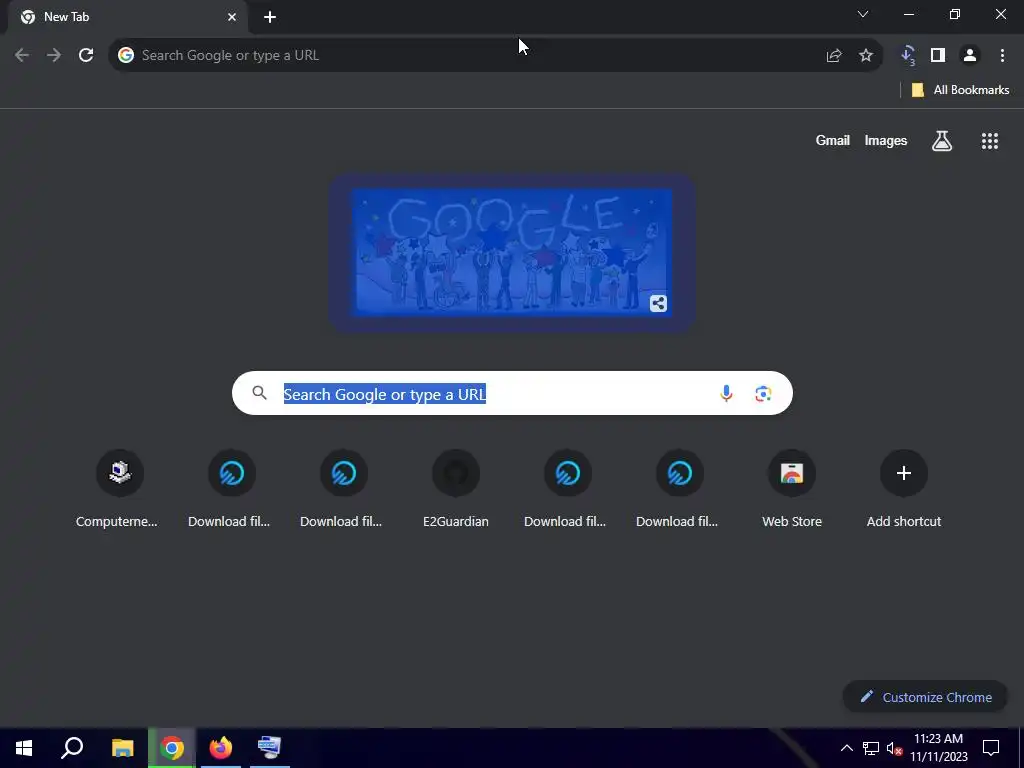Click the browser back arrow
Screen dimensions: 1024x768
click(22, 56)
